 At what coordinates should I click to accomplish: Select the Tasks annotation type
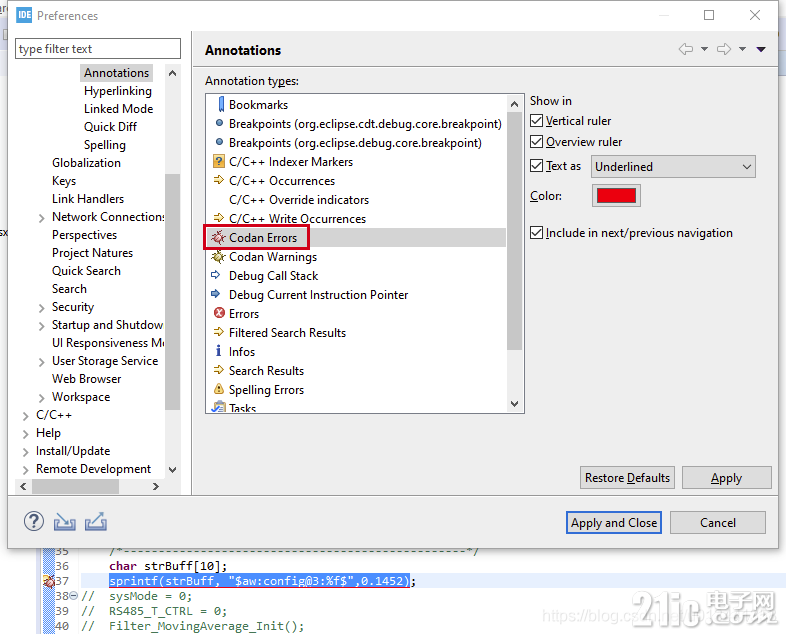pos(356,407)
